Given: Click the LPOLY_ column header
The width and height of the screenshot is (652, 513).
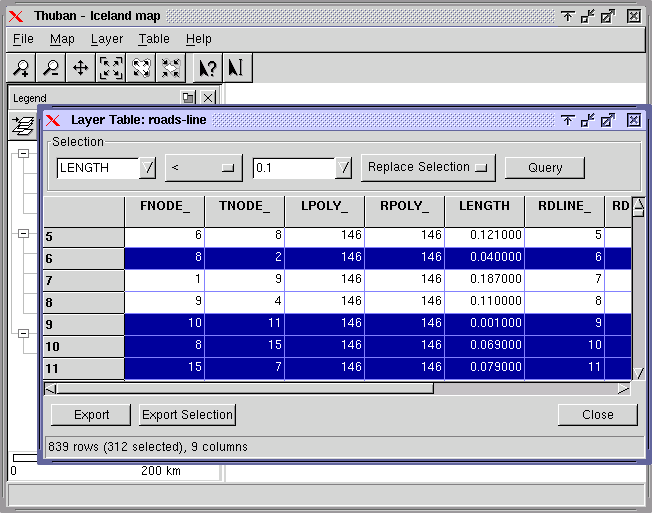Looking at the screenshot, I should 325,212.
